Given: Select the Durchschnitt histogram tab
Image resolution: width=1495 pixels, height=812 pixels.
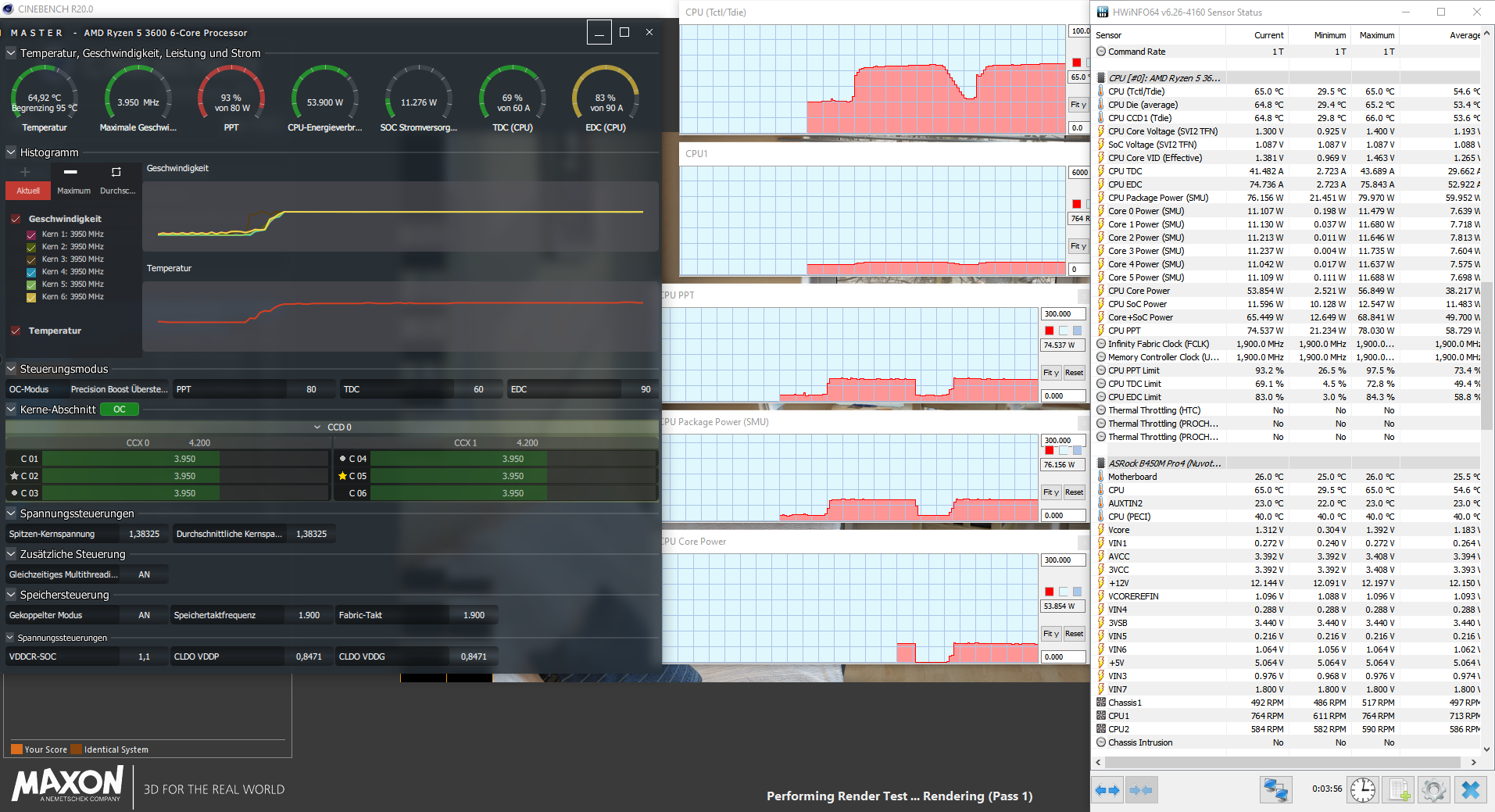Looking at the screenshot, I should pos(118,191).
